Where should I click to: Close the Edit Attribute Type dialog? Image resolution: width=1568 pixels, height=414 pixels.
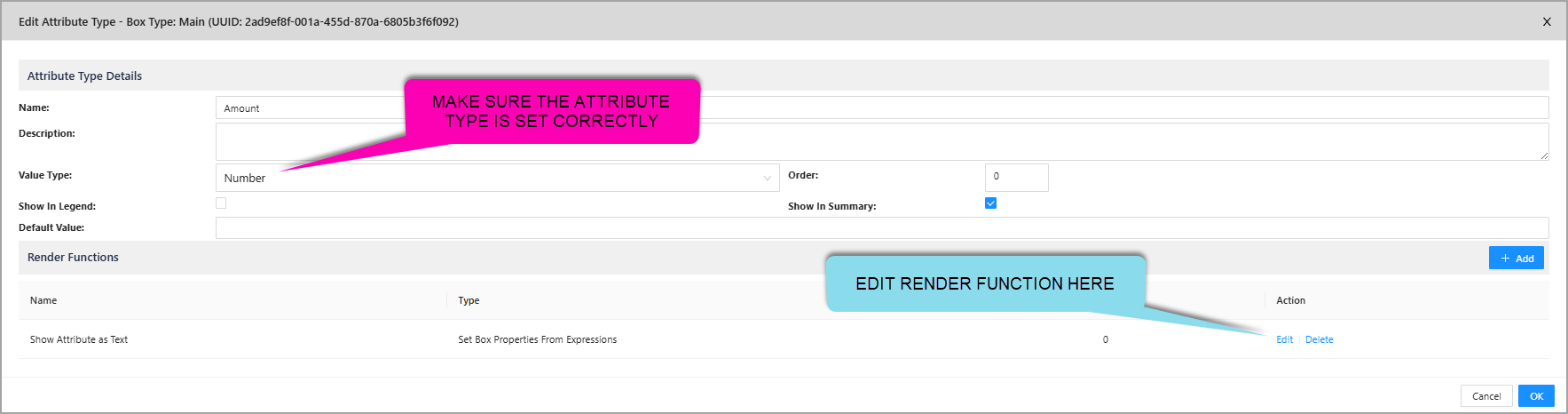click(x=1547, y=22)
